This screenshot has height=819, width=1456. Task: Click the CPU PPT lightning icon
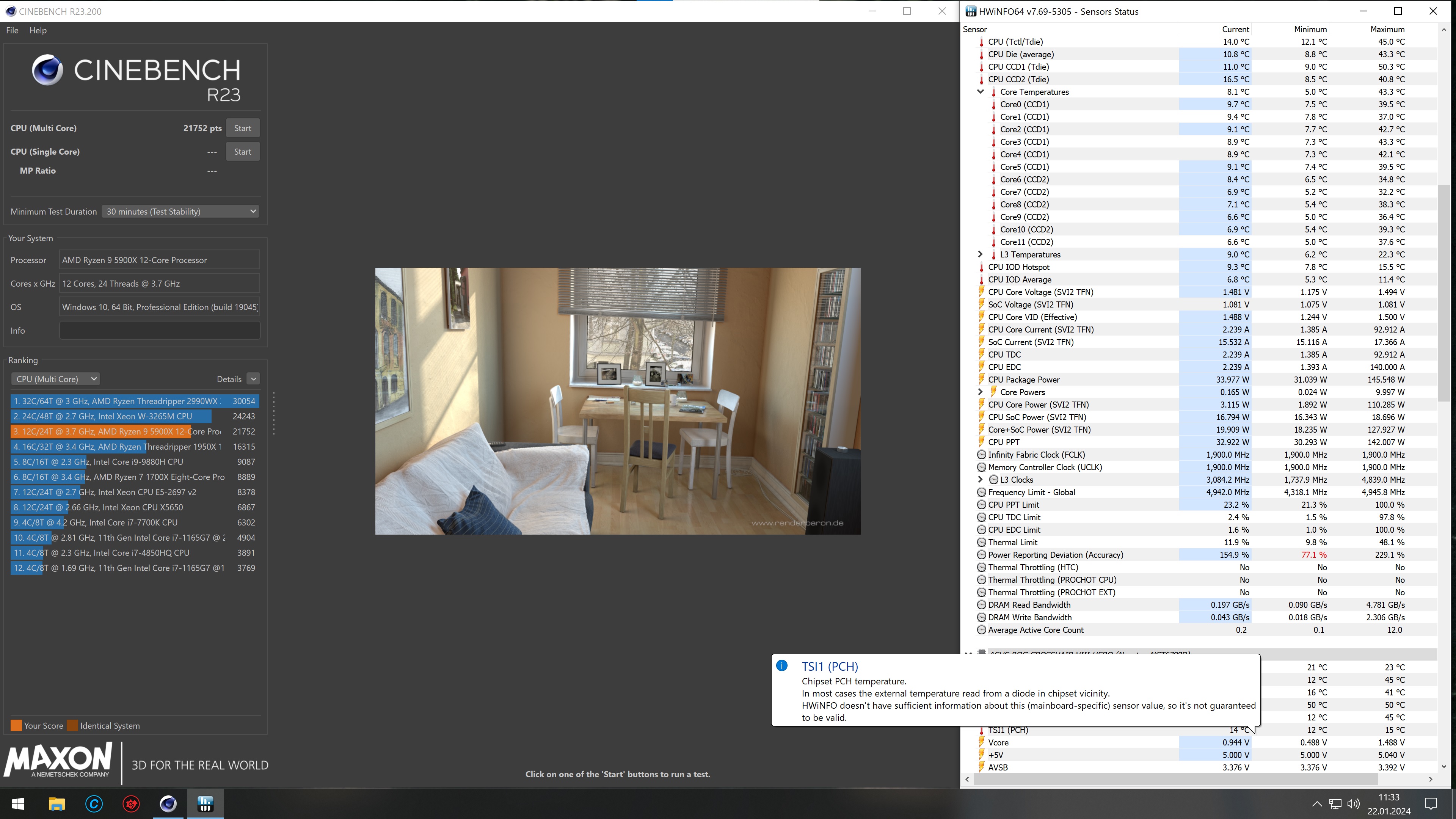981,442
